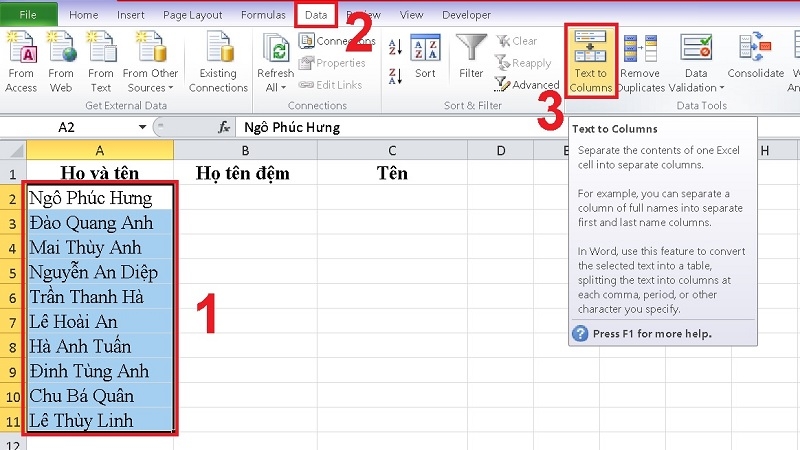Select column C header
Image resolution: width=800 pixels, height=450 pixels.
(x=392, y=151)
